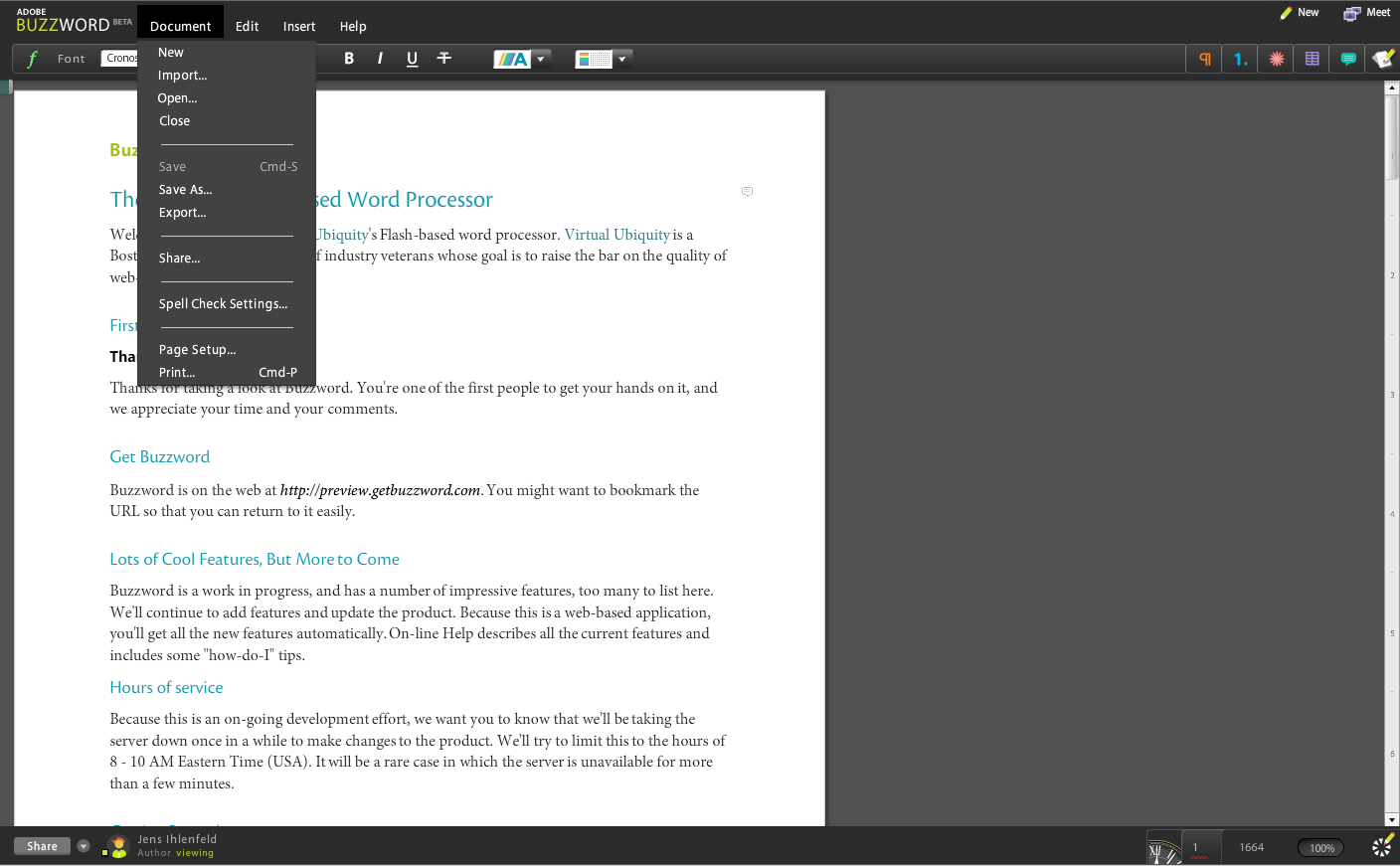Open the insert table icon
This screenshot has height=866, width=1400.
tap(1311, 58)
